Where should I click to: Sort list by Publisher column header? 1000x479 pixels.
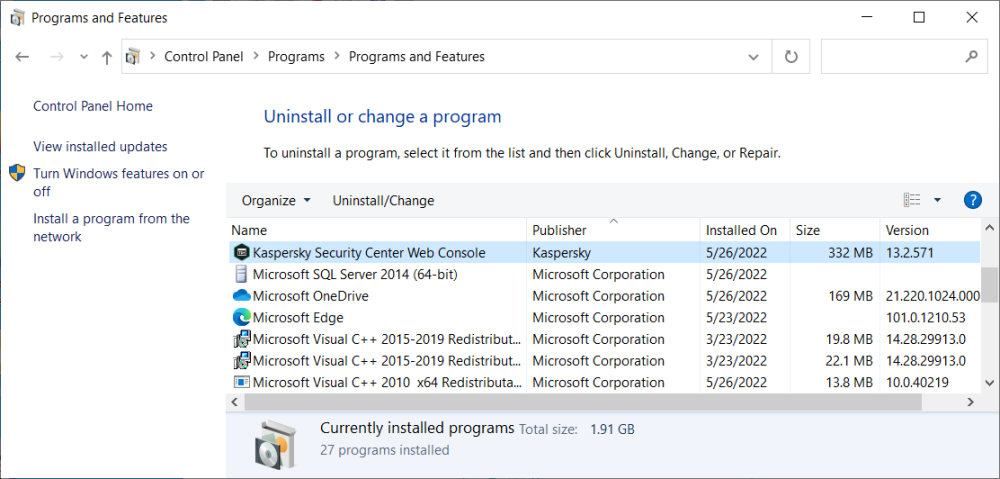pyautogui.click(x=559, y=231)
